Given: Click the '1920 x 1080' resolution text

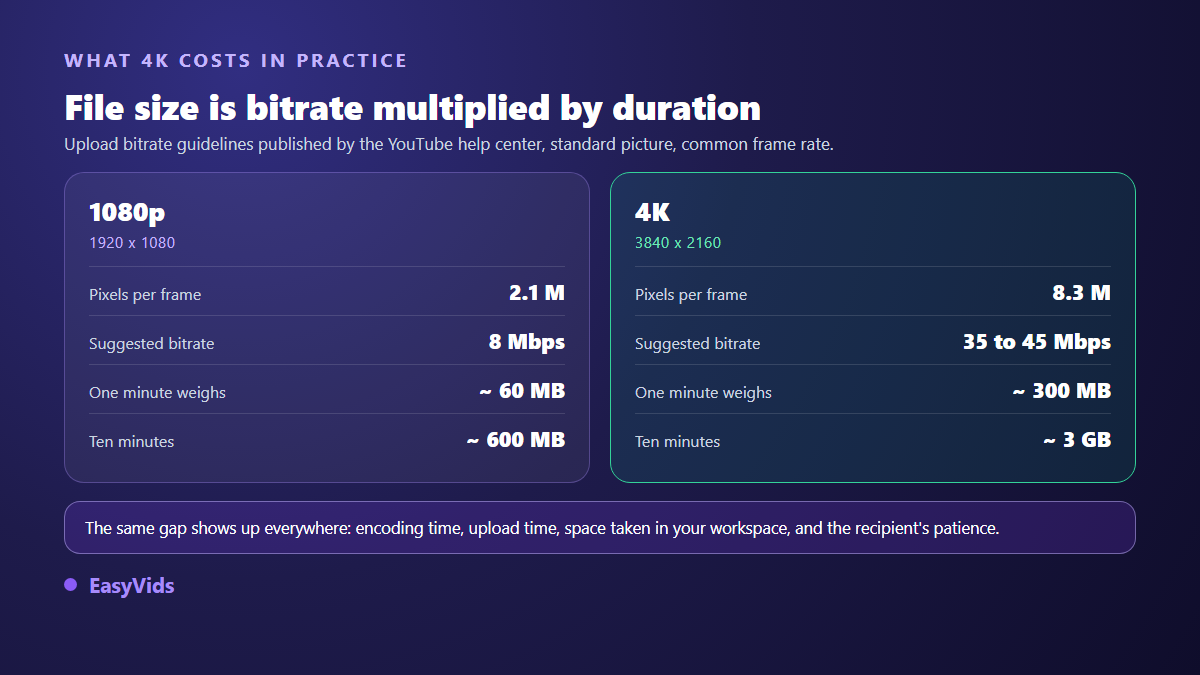Looking at the screenshot, I should [x=132, y=243].
